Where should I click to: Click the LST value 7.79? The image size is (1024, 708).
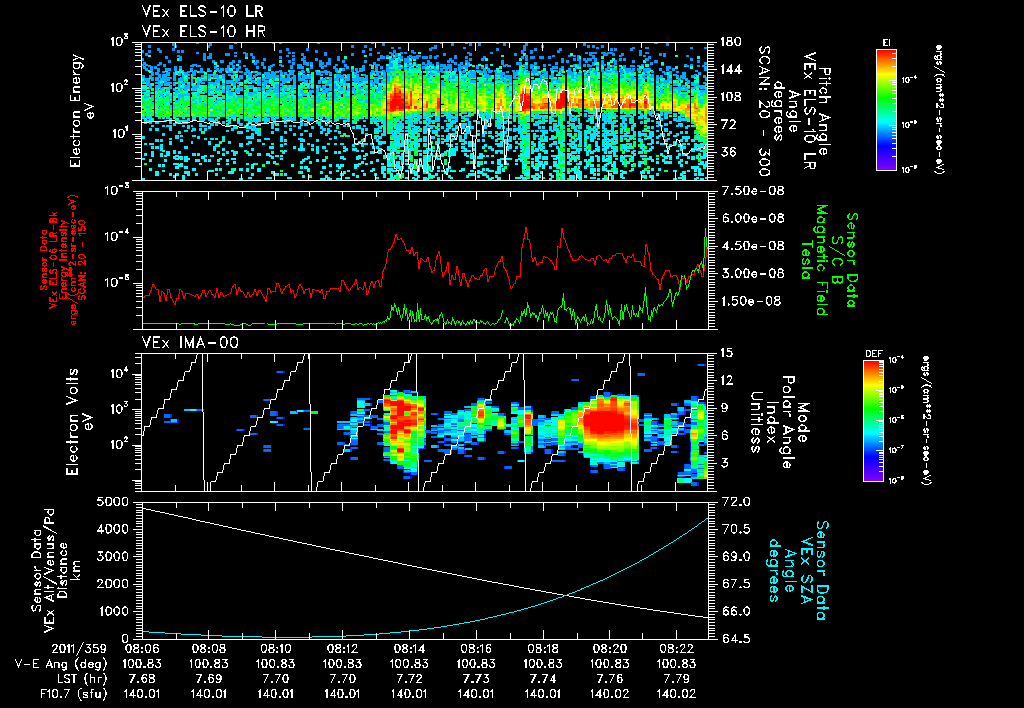point(676,679)
